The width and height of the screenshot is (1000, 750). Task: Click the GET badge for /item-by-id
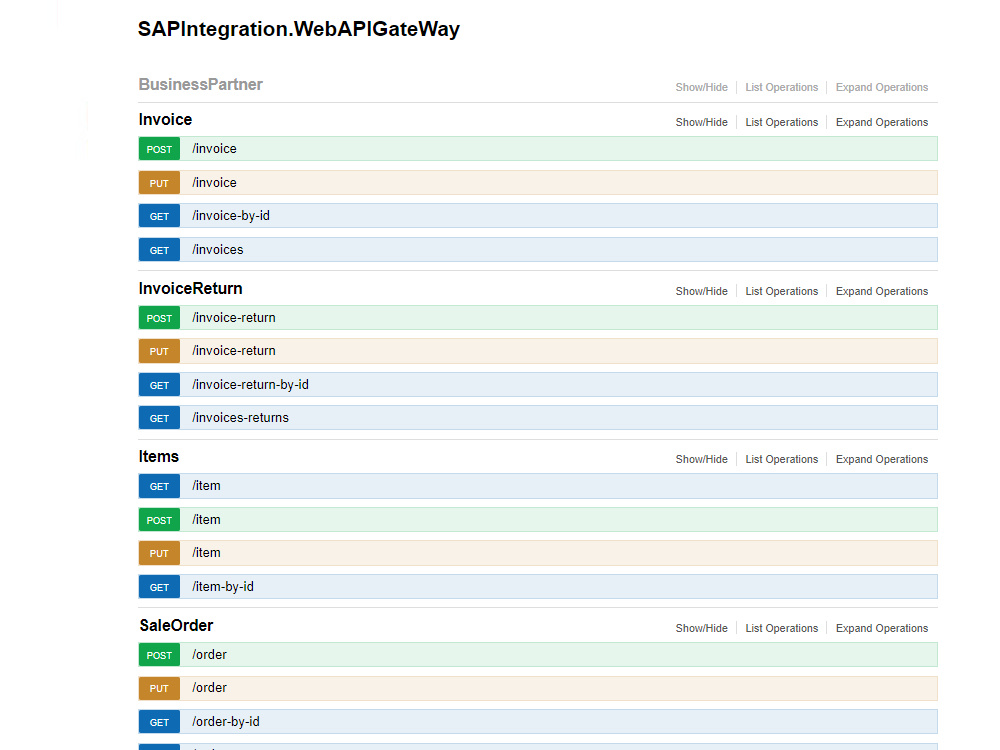(159, 587)
